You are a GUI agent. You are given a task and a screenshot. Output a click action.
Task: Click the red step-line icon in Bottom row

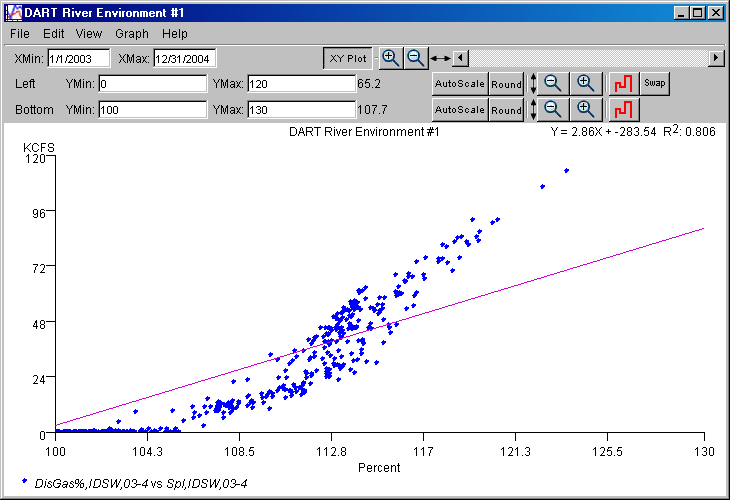coord(624,108)
